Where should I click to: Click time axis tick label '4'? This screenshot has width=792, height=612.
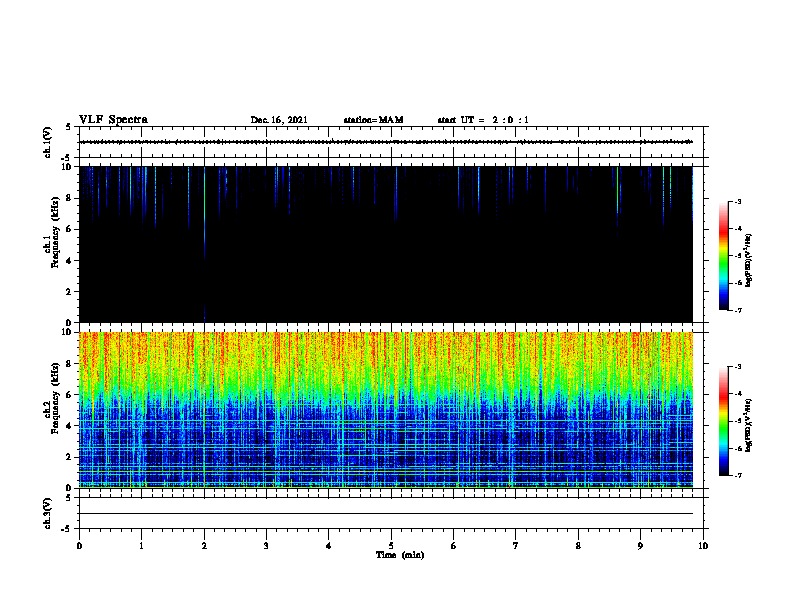[x=329, y=546]
